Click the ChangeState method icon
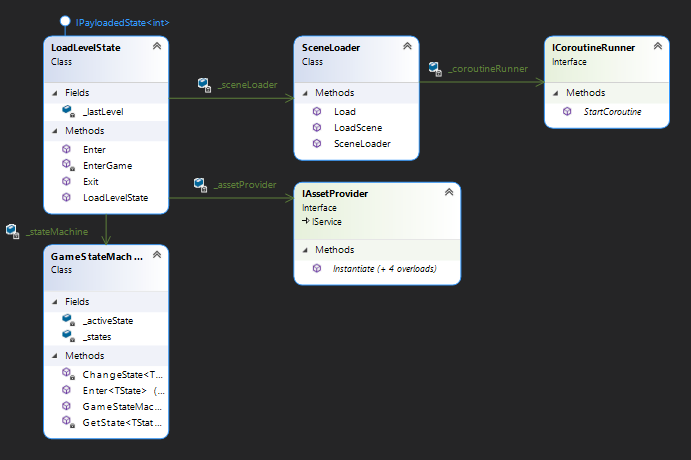This screenshot has height=460, width=691. (68, 374)
